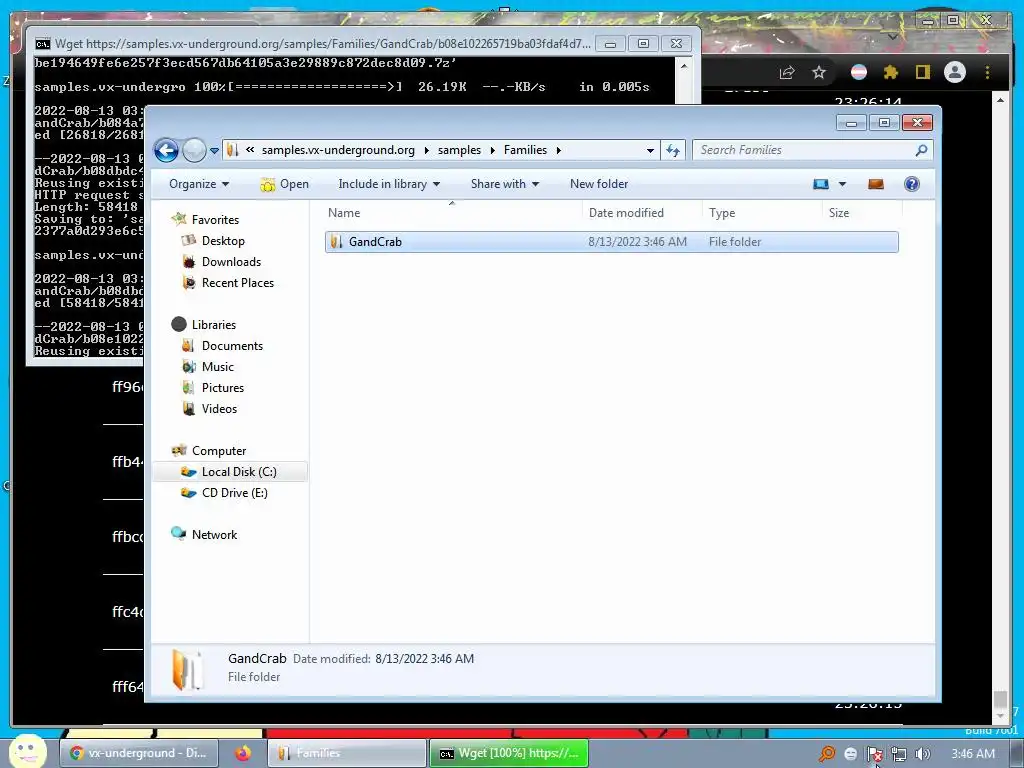Open the Share with dropdown
The width and height of the screenshot is (1024, 768).
click(505, 184)
